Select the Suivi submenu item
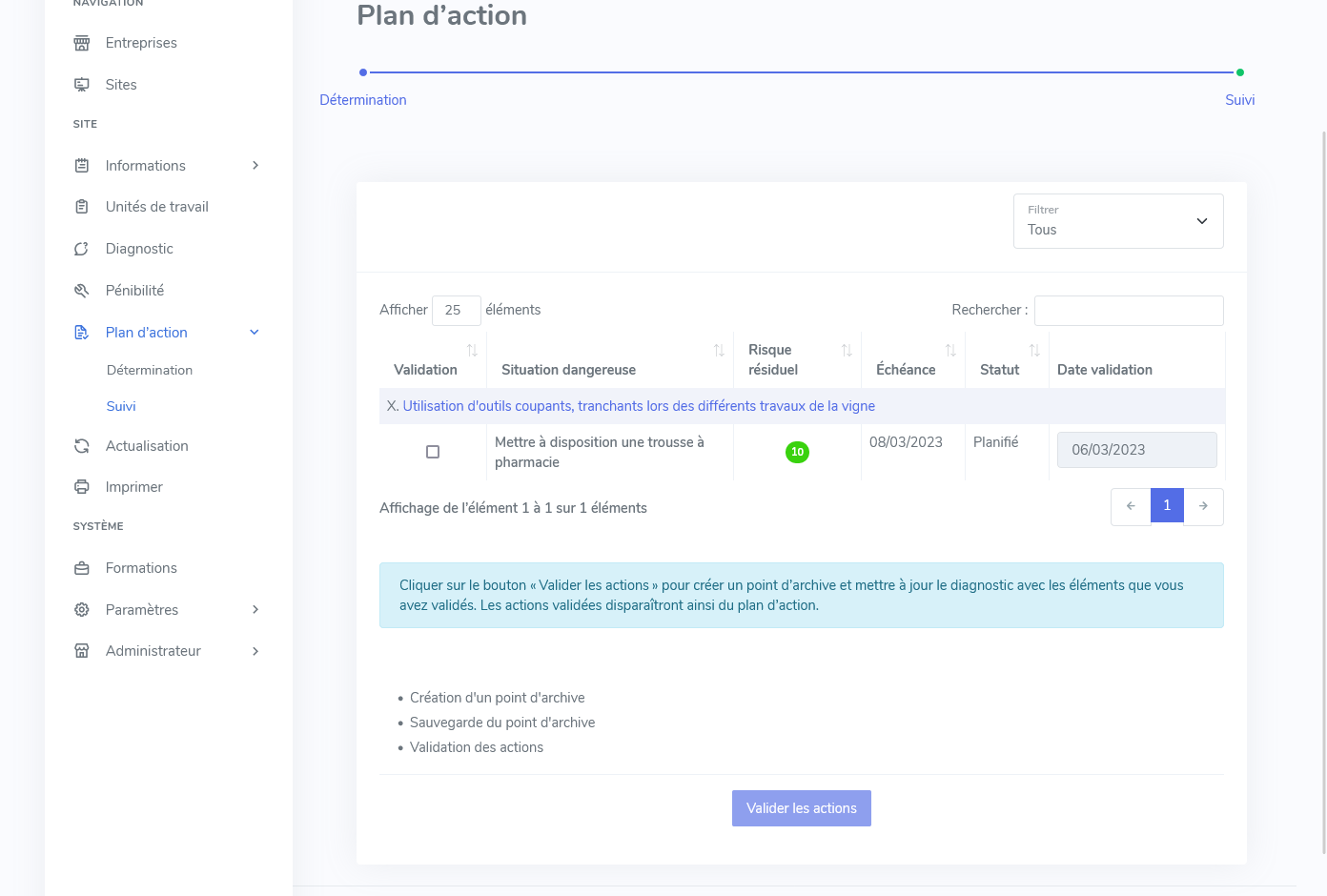 click(121, 406)
